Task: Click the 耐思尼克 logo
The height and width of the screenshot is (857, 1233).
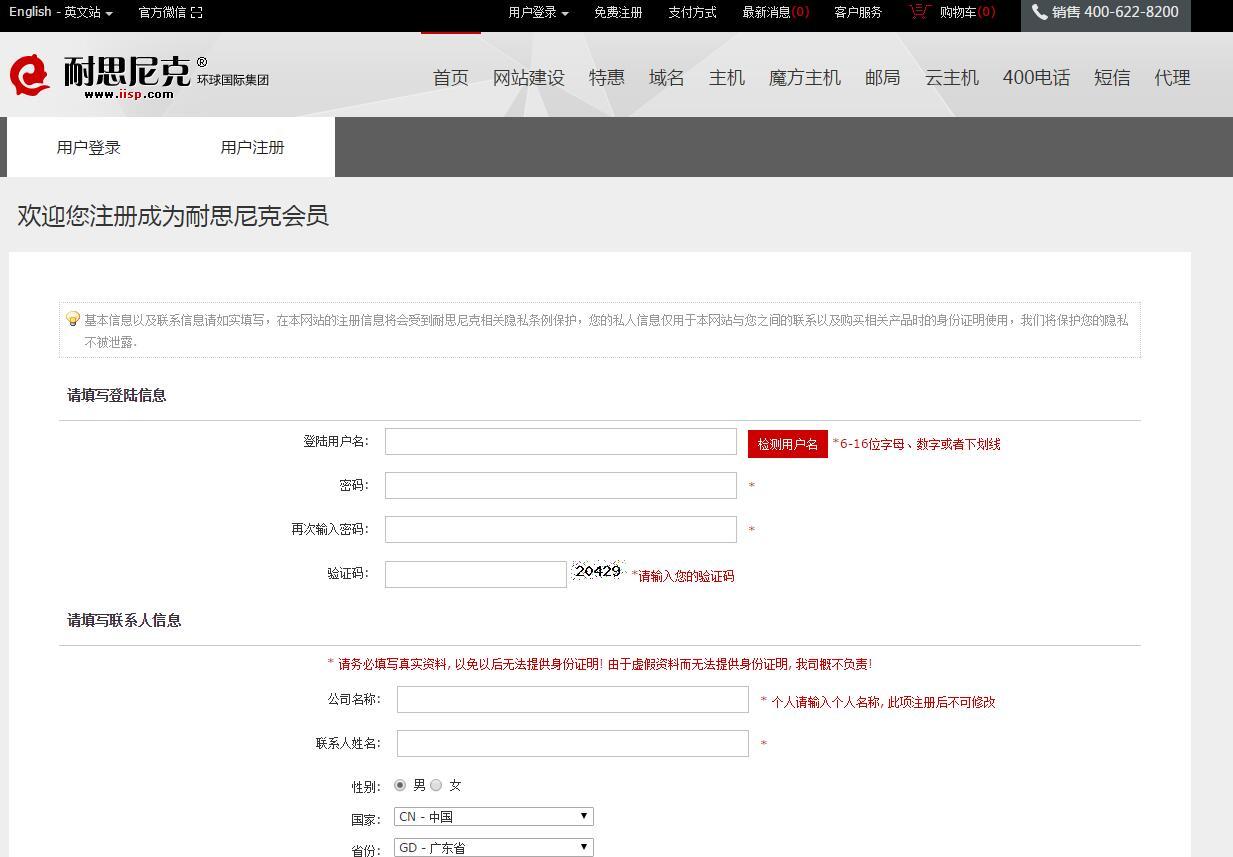Action: click(139, 77)
